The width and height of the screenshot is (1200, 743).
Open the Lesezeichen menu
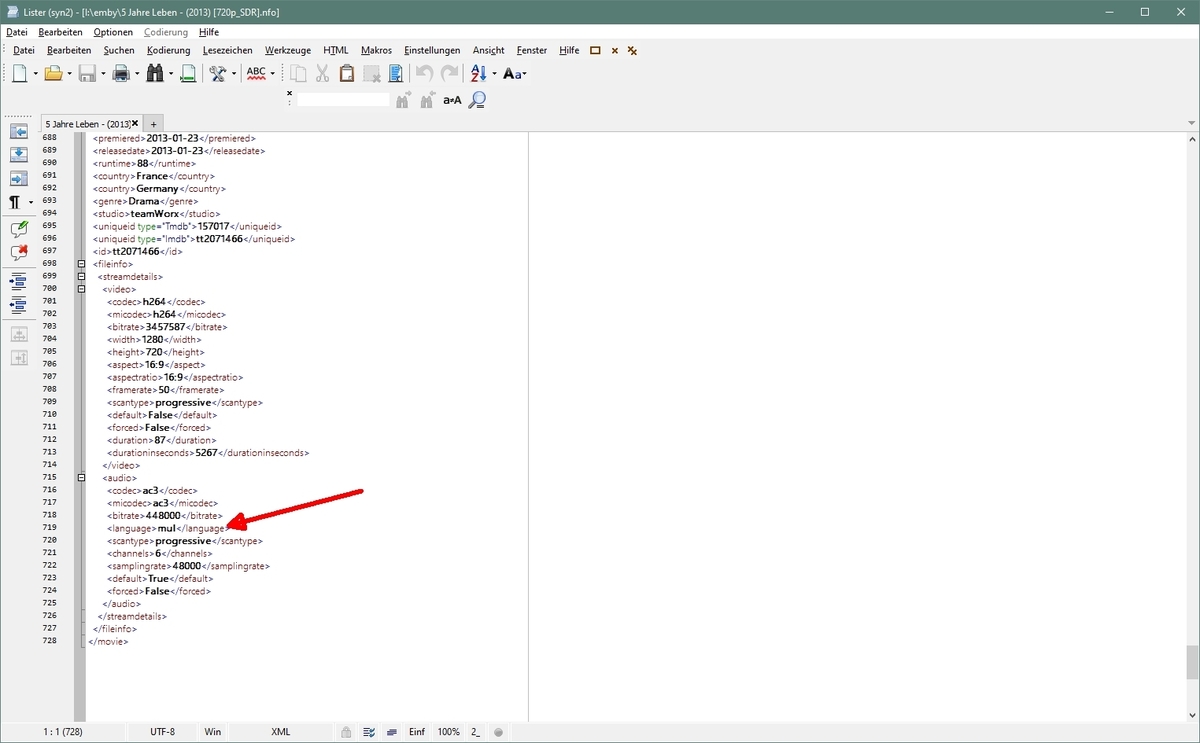[x=227, y=50]
